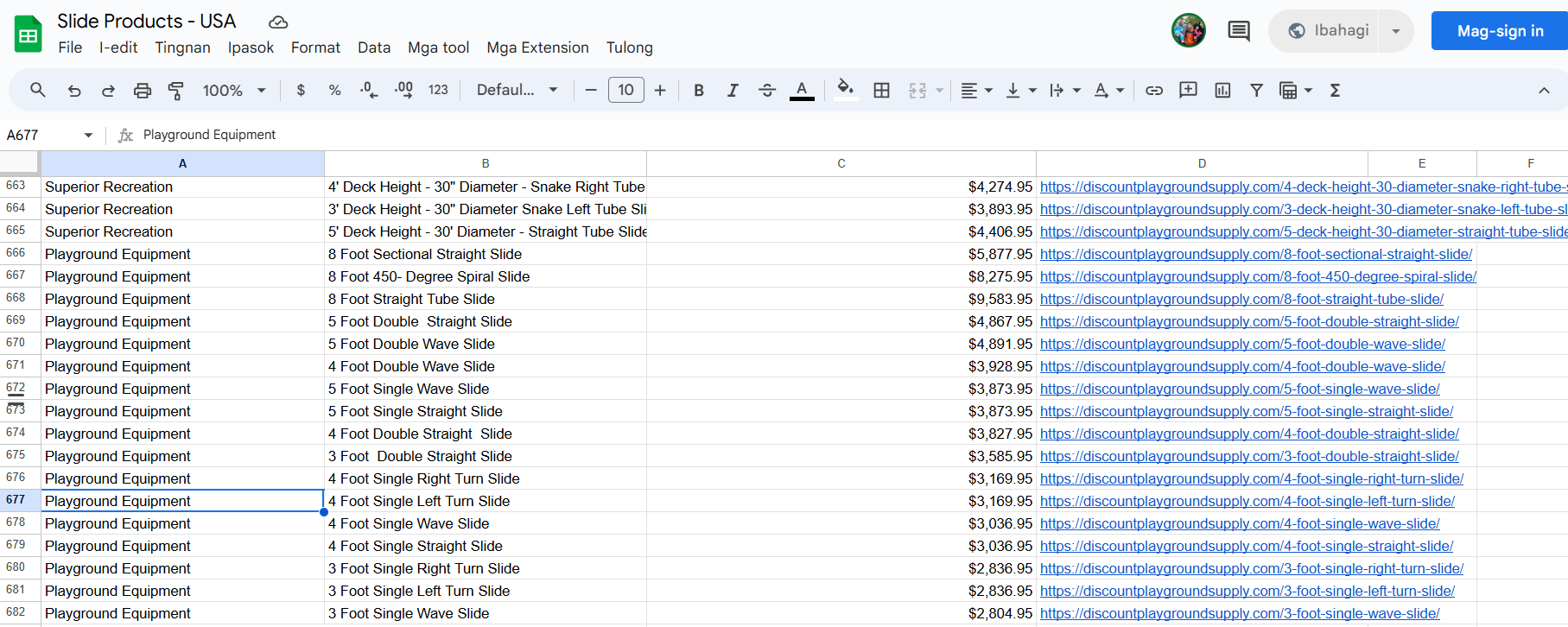The width and height of the screenshot is (1568, 627).
Task: Toggle strikethrough formatting
Action: click(x=767, y=90)
